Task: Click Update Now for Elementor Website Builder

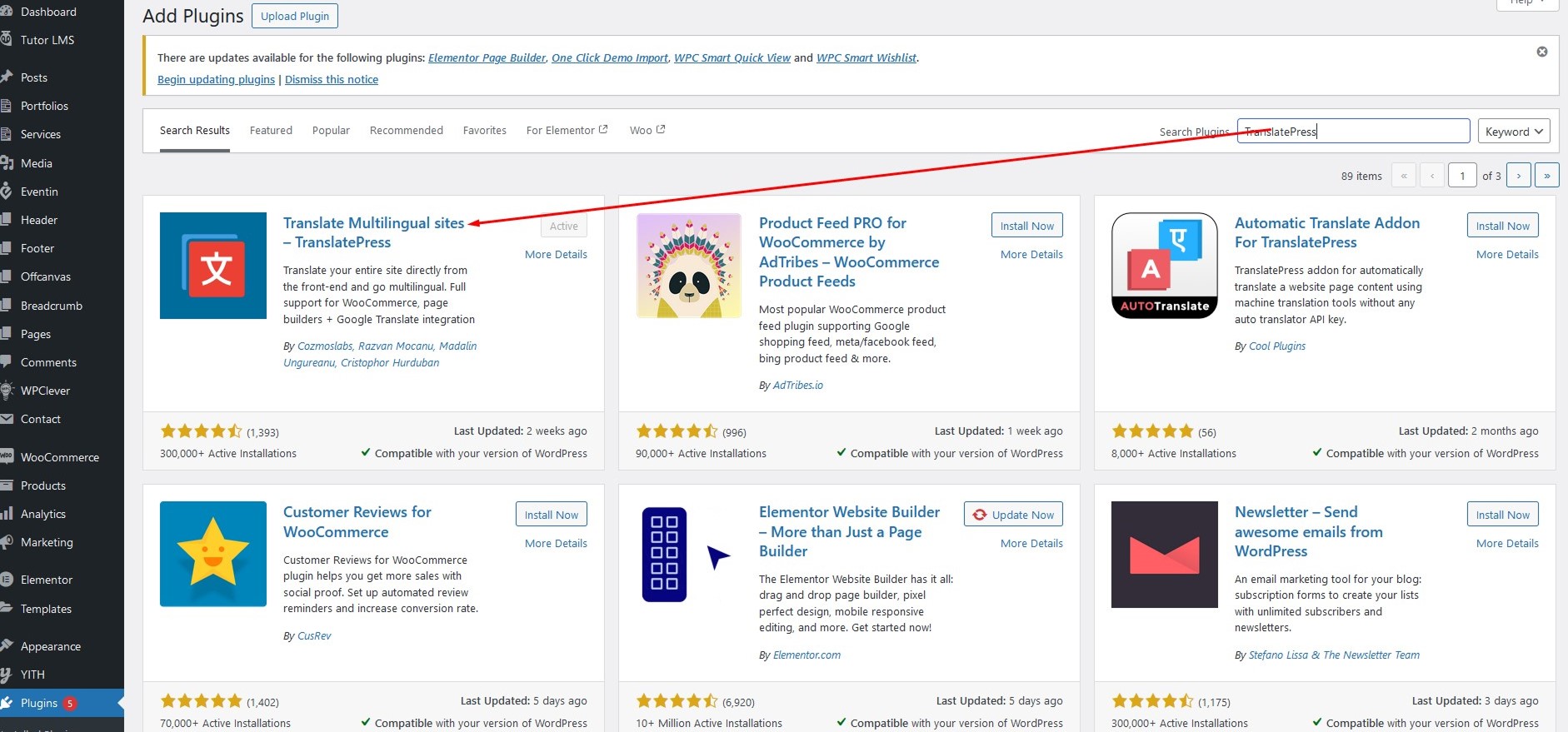Action: (x=1013, y=515)
